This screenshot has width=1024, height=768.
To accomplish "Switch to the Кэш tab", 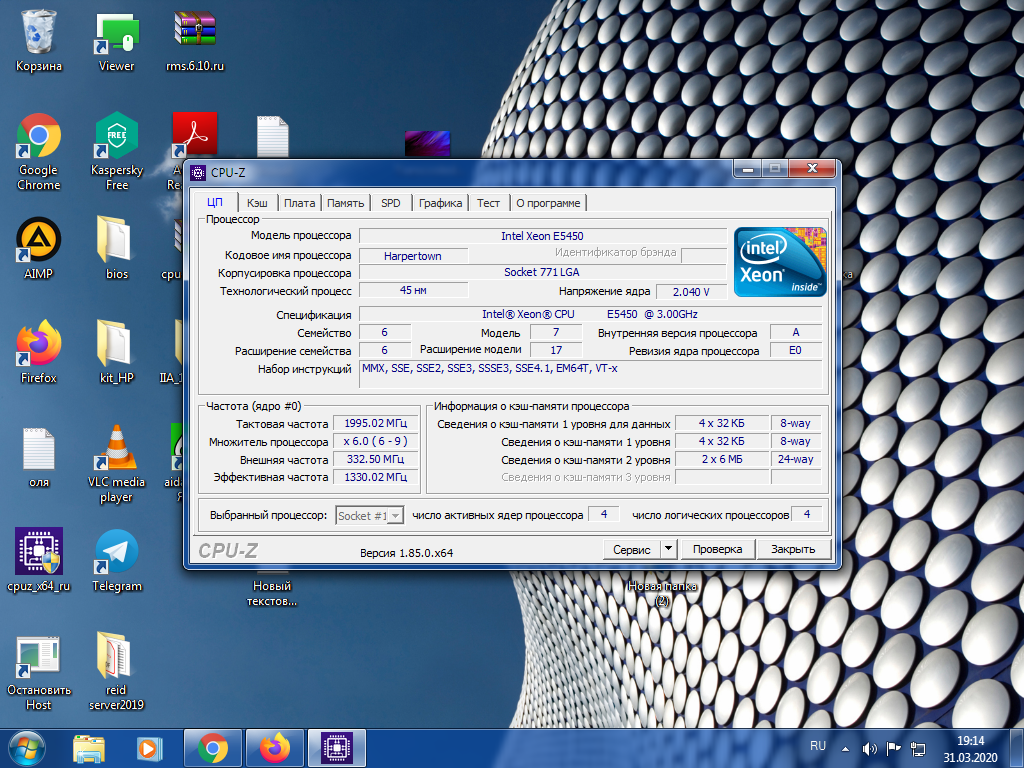I will pyautogui.click(x=257, y=203).
